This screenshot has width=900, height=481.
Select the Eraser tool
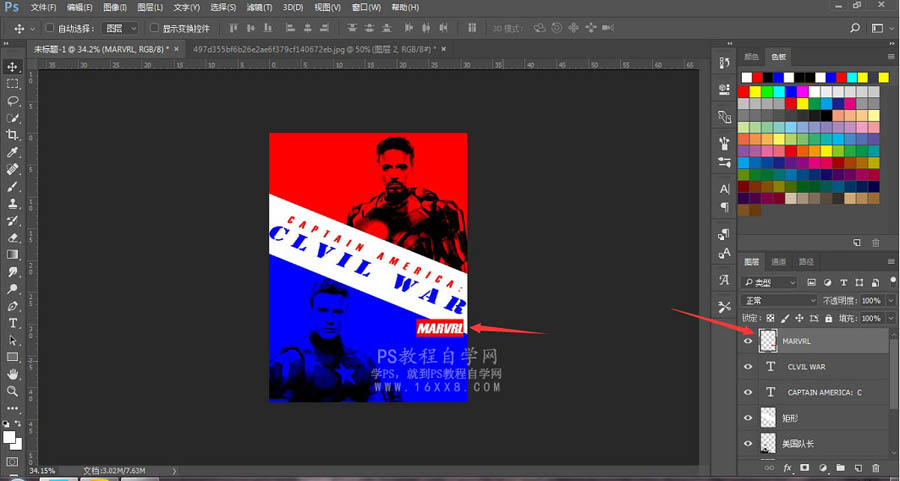tap(12, 238)
